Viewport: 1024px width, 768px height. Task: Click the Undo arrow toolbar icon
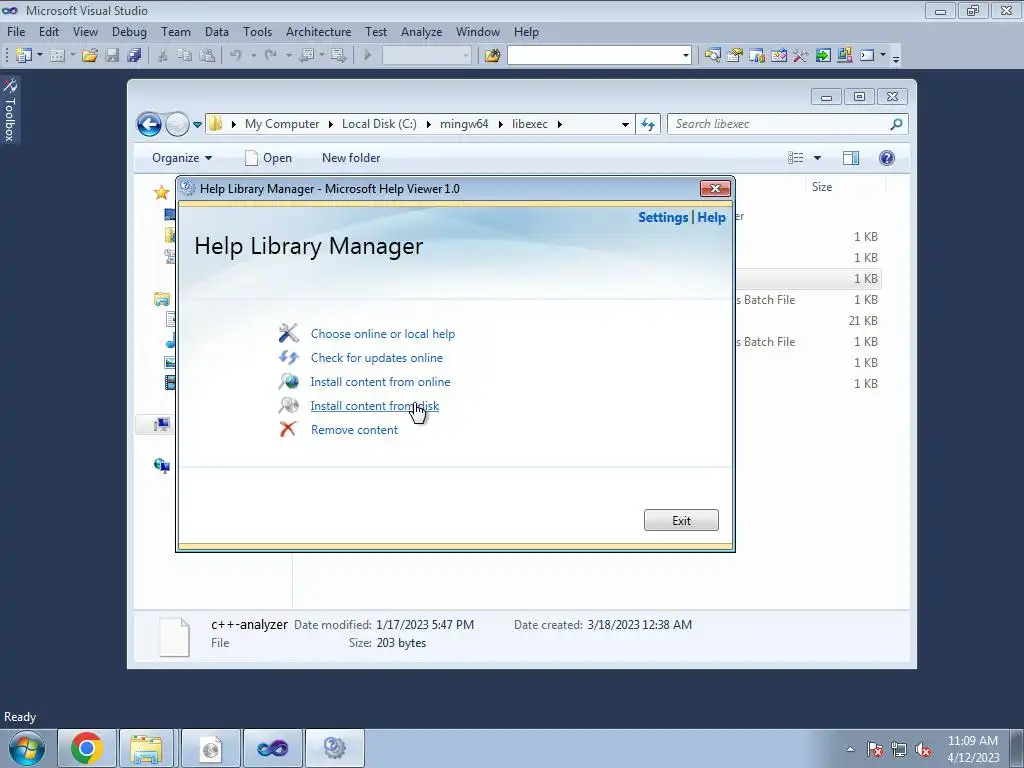coord(236,56)
